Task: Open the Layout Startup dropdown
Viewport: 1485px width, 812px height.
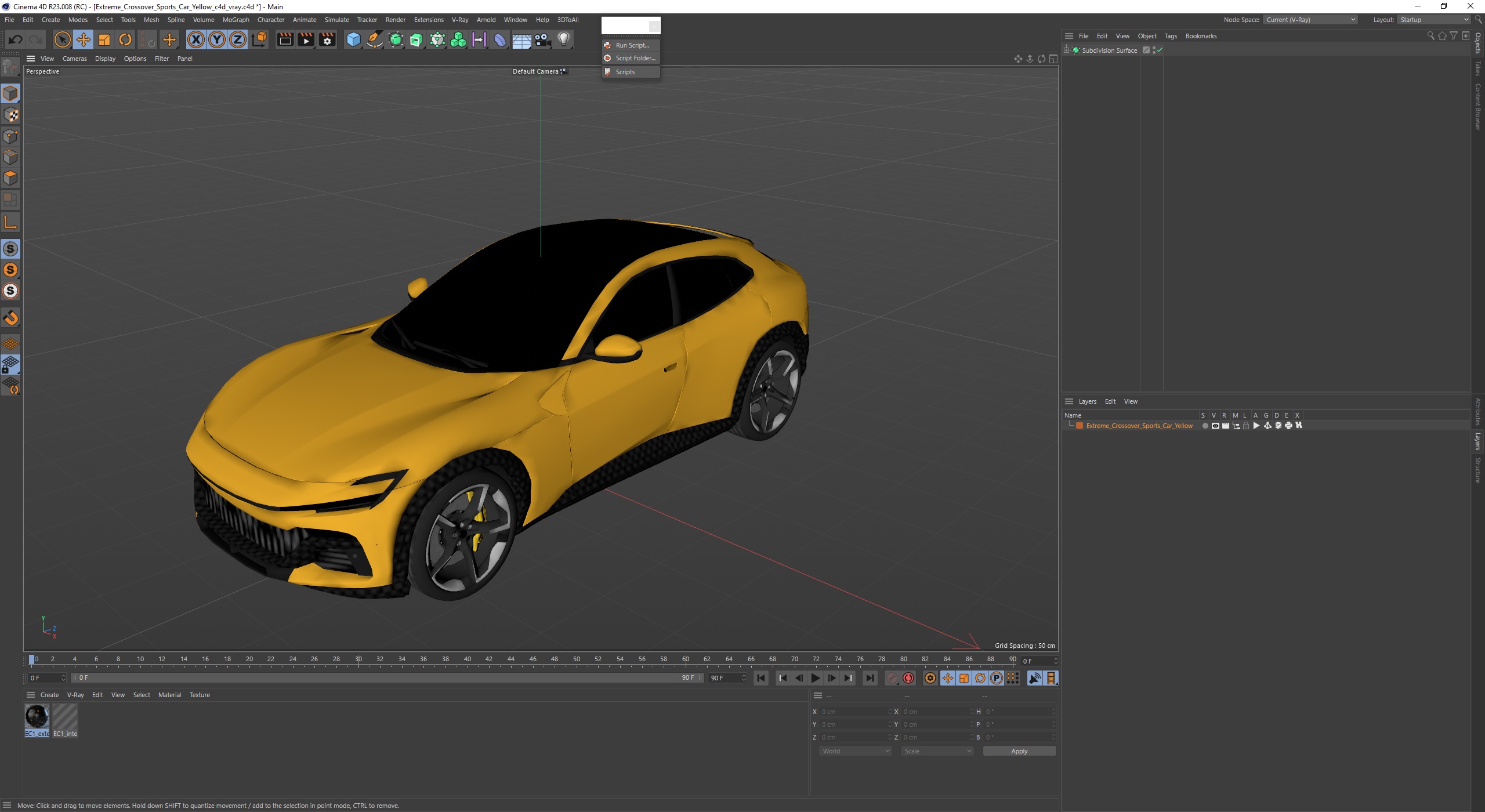Action: [1433, 20]
